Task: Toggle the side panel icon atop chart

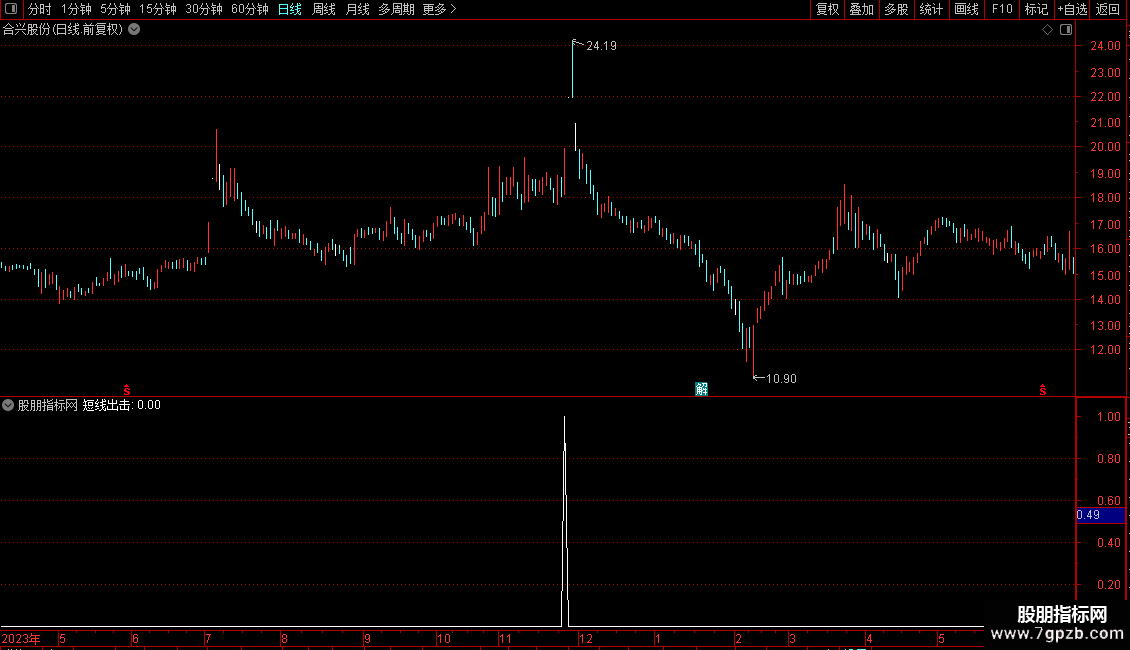Action: pyautogui.click(x=1066, y=30)
